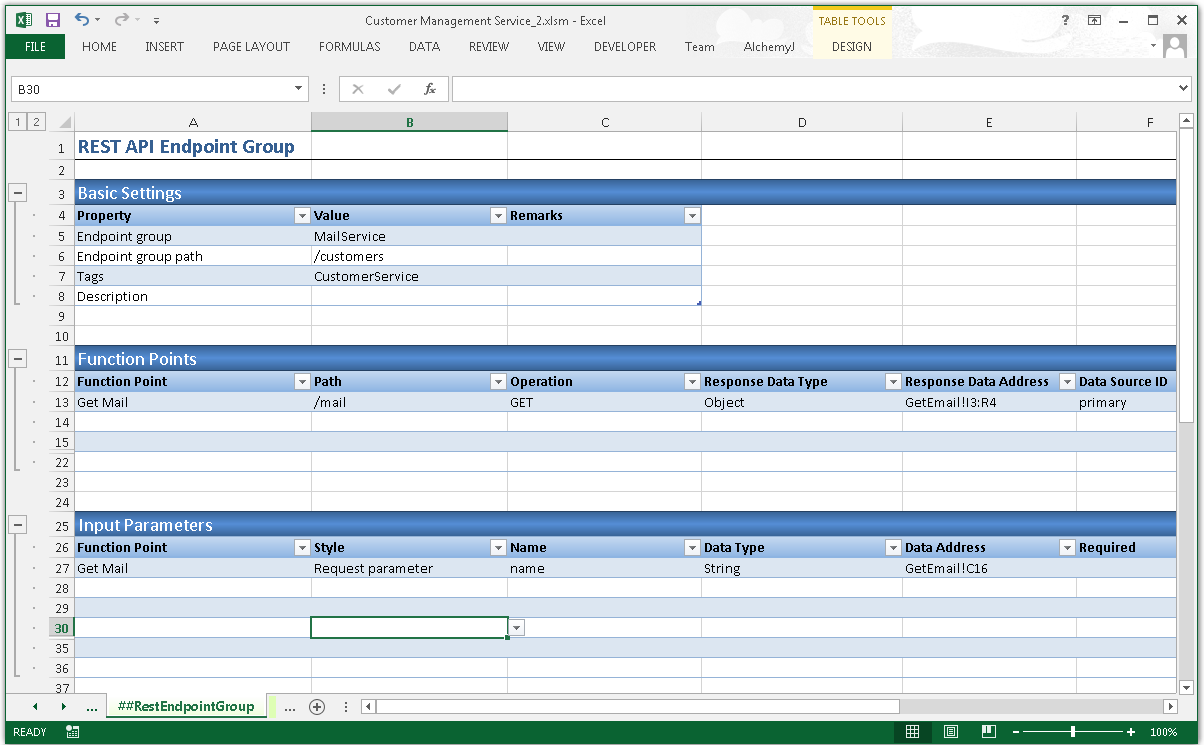1204x745 pixels.
Task: Open the Operation column filter dropdown
Action: point(691,382)
